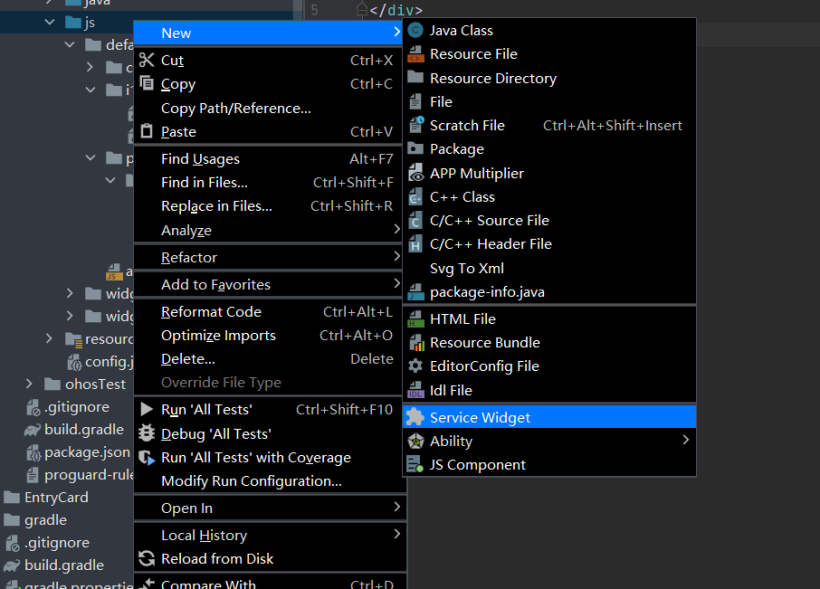Click the Debug 'All Tests' bug icon
Screen dimensions: 820x589
click(x=147, y=434)
